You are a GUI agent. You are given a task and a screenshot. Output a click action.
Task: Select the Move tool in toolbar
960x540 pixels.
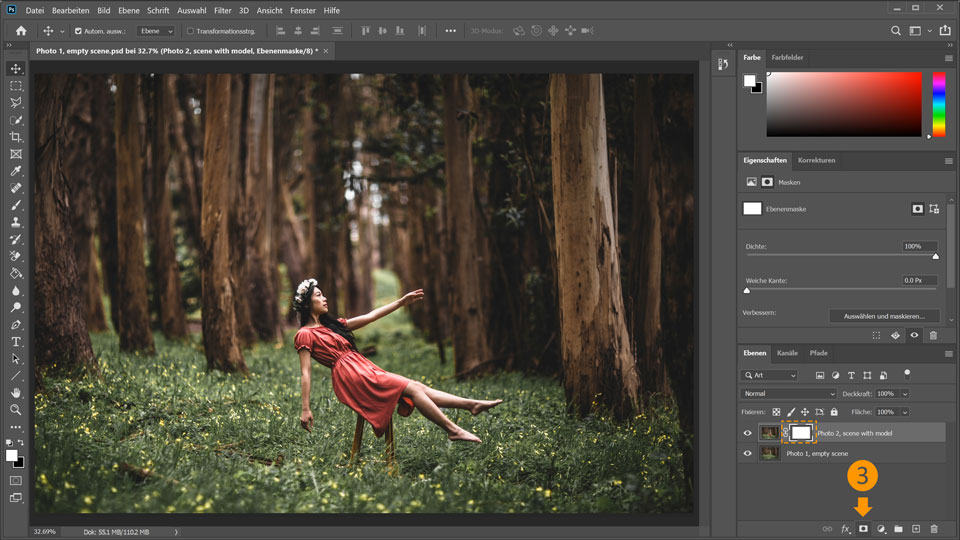[16, 69]
